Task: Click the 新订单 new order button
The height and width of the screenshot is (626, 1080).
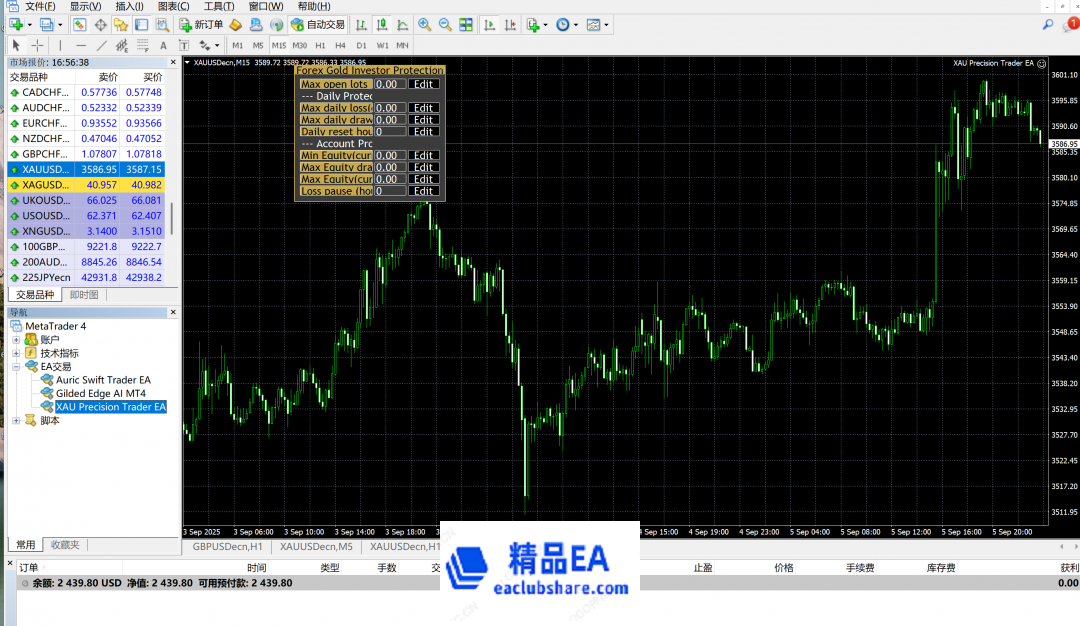Action: click(x=201, y=25)
